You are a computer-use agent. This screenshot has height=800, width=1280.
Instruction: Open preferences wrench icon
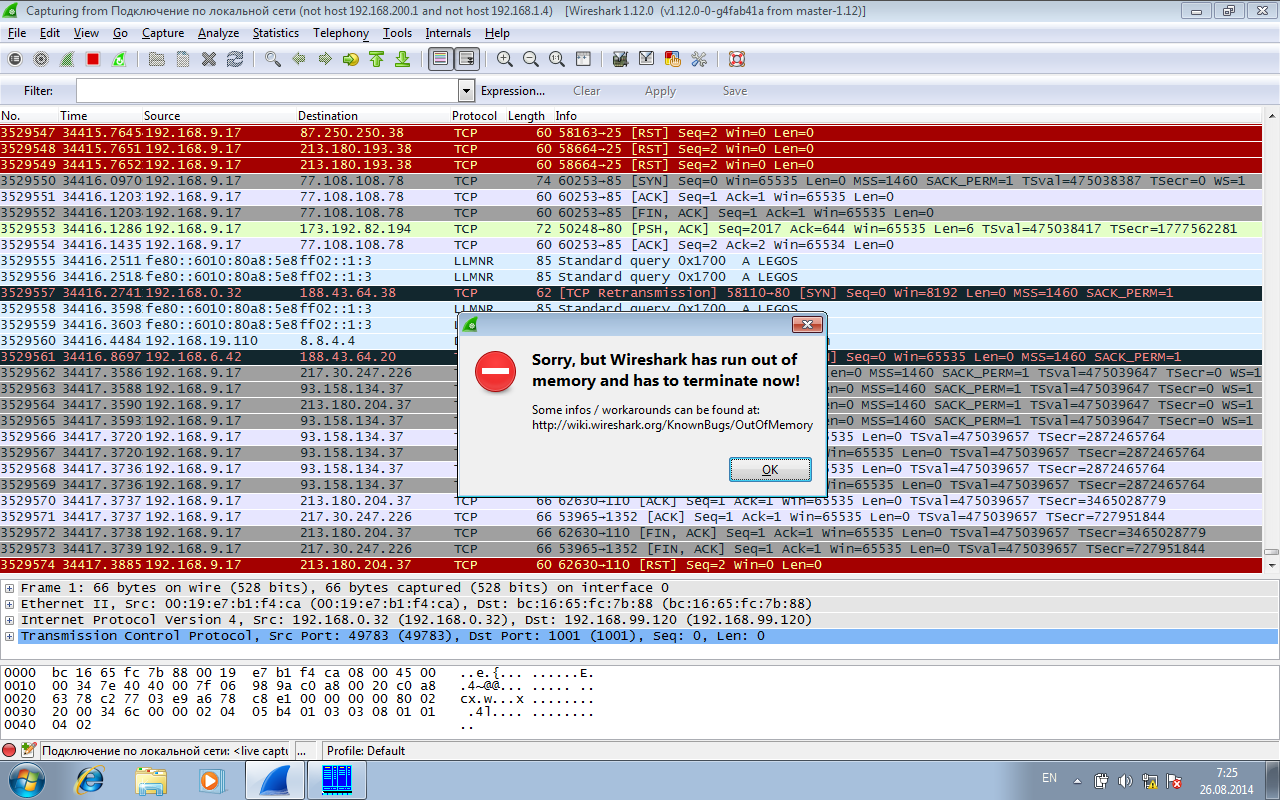pyautogui.click(x=699, y=59)
